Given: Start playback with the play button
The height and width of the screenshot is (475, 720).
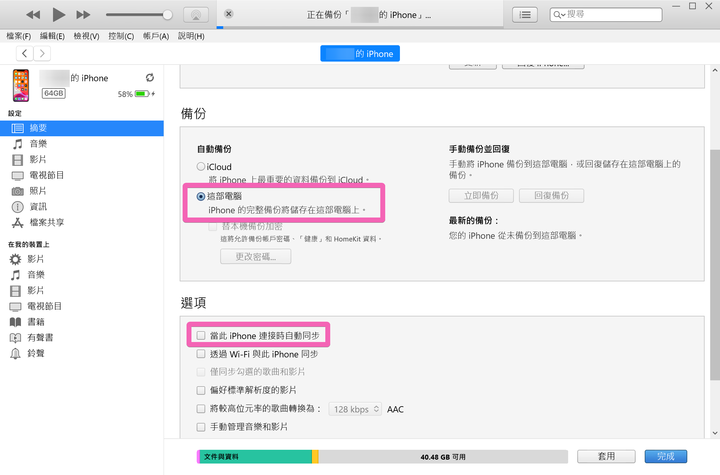Looking at the screenshot, I should point(58,15).
